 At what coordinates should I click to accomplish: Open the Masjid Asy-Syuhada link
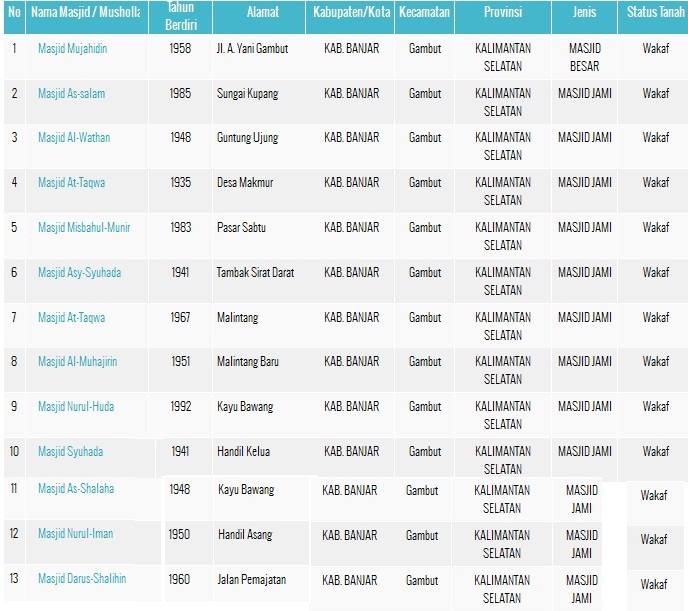pos(79,272)
